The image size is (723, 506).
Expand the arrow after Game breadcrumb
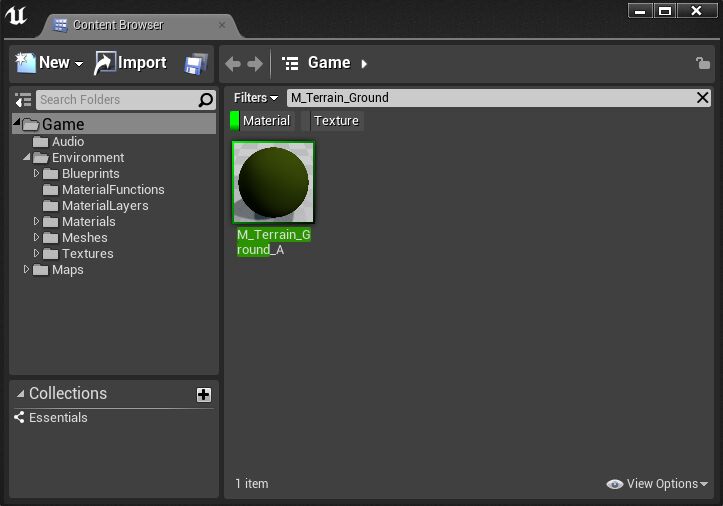364,64
